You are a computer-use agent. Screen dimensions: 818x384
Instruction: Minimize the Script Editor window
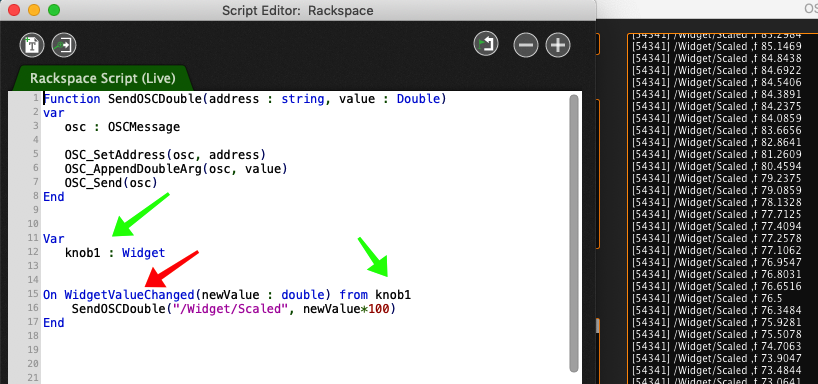(x=34, y=10)
